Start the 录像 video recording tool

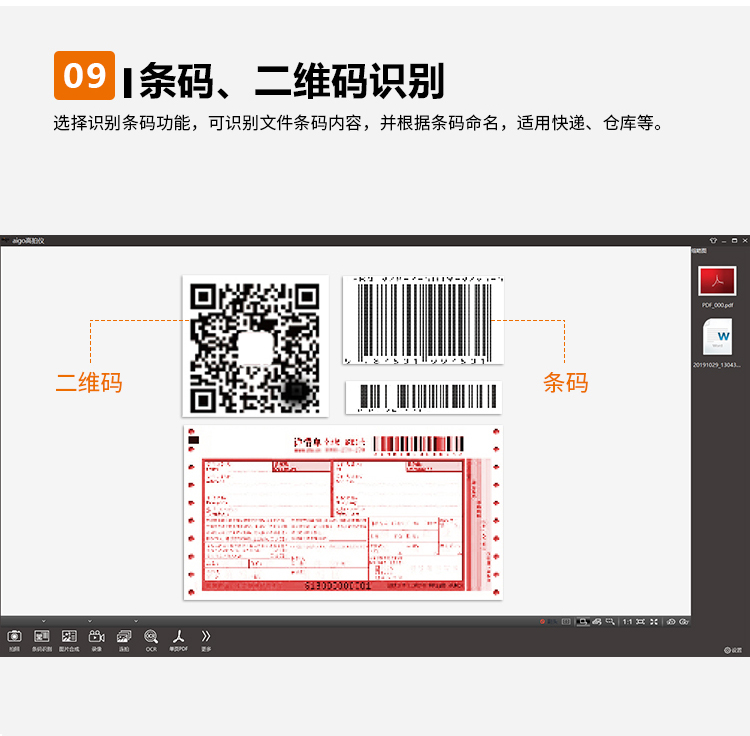click(x=97, y=636)
